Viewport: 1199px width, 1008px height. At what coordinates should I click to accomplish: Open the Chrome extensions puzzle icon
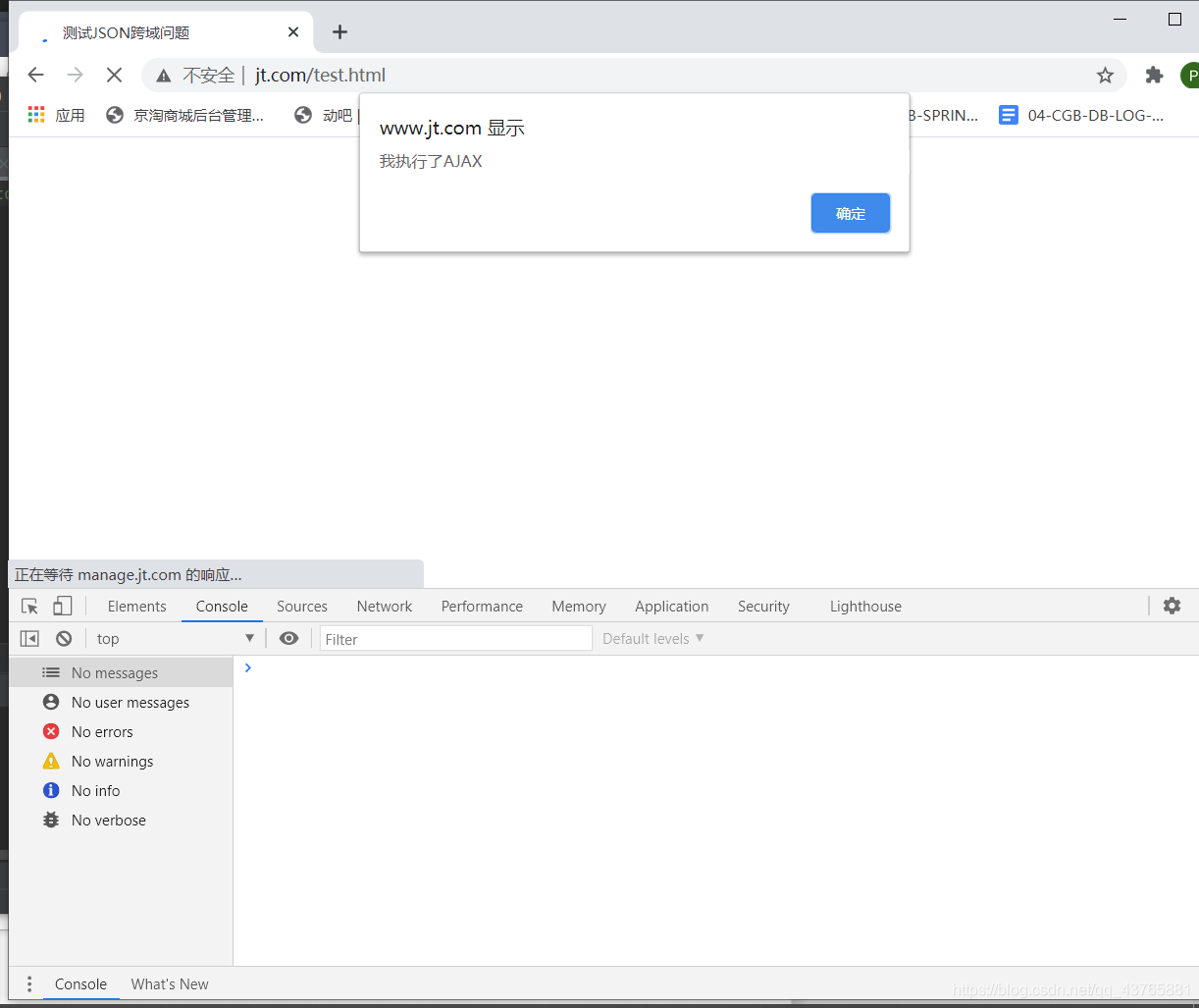click(1155, 76)
